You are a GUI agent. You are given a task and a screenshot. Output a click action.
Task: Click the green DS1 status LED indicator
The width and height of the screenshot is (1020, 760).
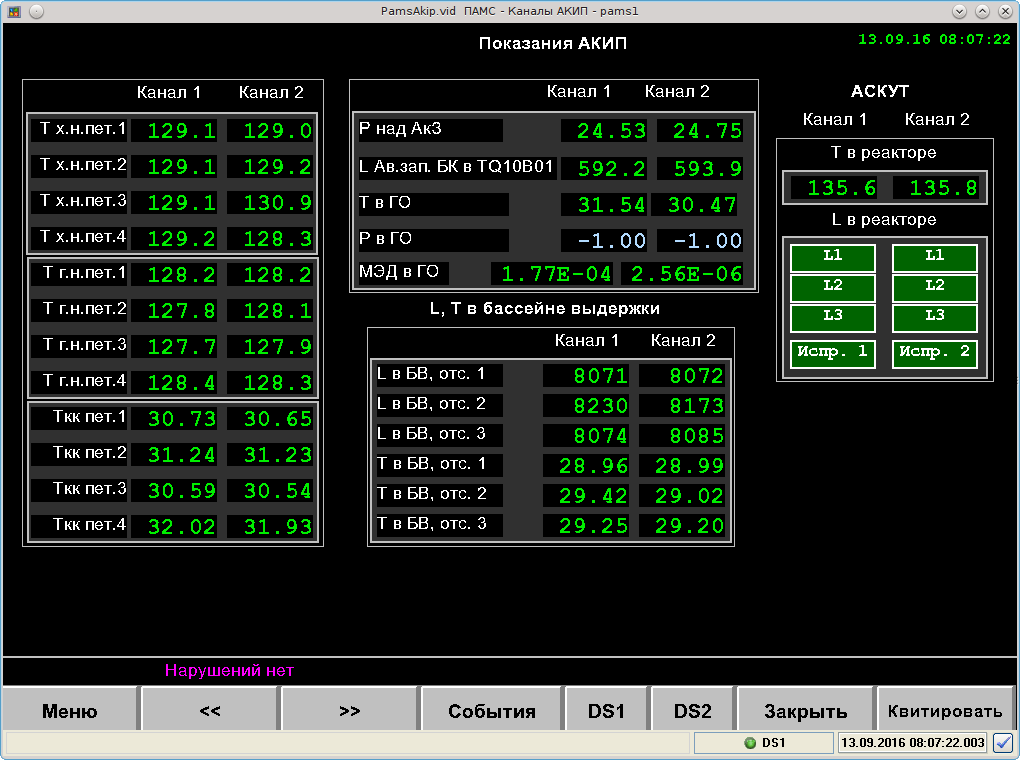click(x=750, y=743)
